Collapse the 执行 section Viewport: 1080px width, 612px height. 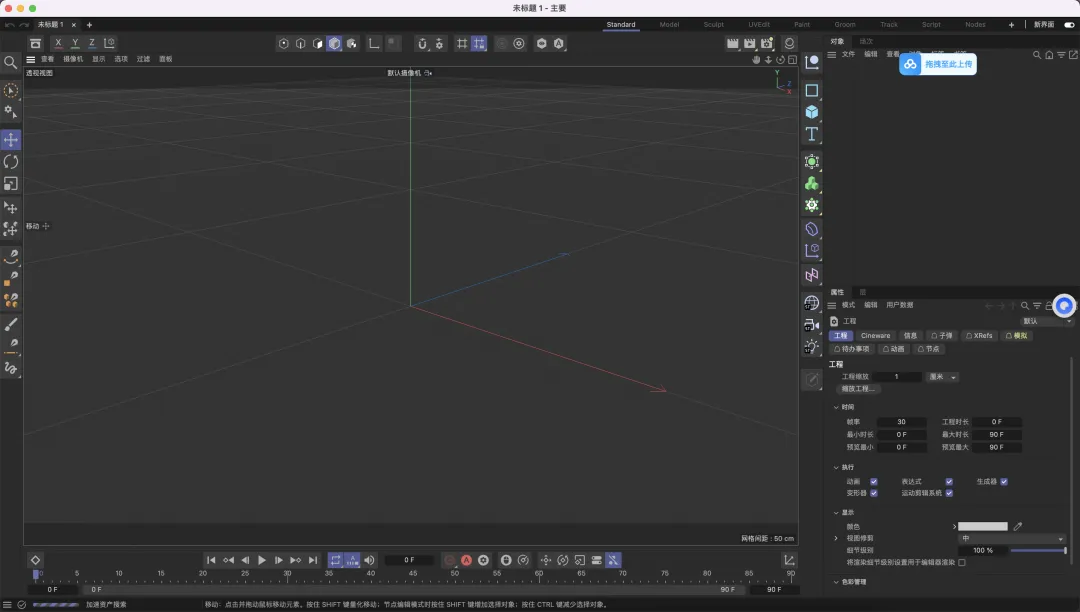pyautogui.click(x=836, y=467)
